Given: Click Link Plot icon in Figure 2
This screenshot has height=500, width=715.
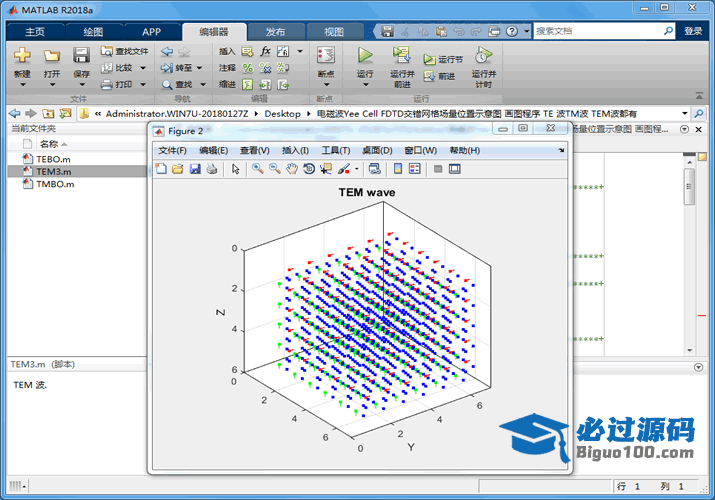Looking at the screenshot, I should click(x=374, y=169).
